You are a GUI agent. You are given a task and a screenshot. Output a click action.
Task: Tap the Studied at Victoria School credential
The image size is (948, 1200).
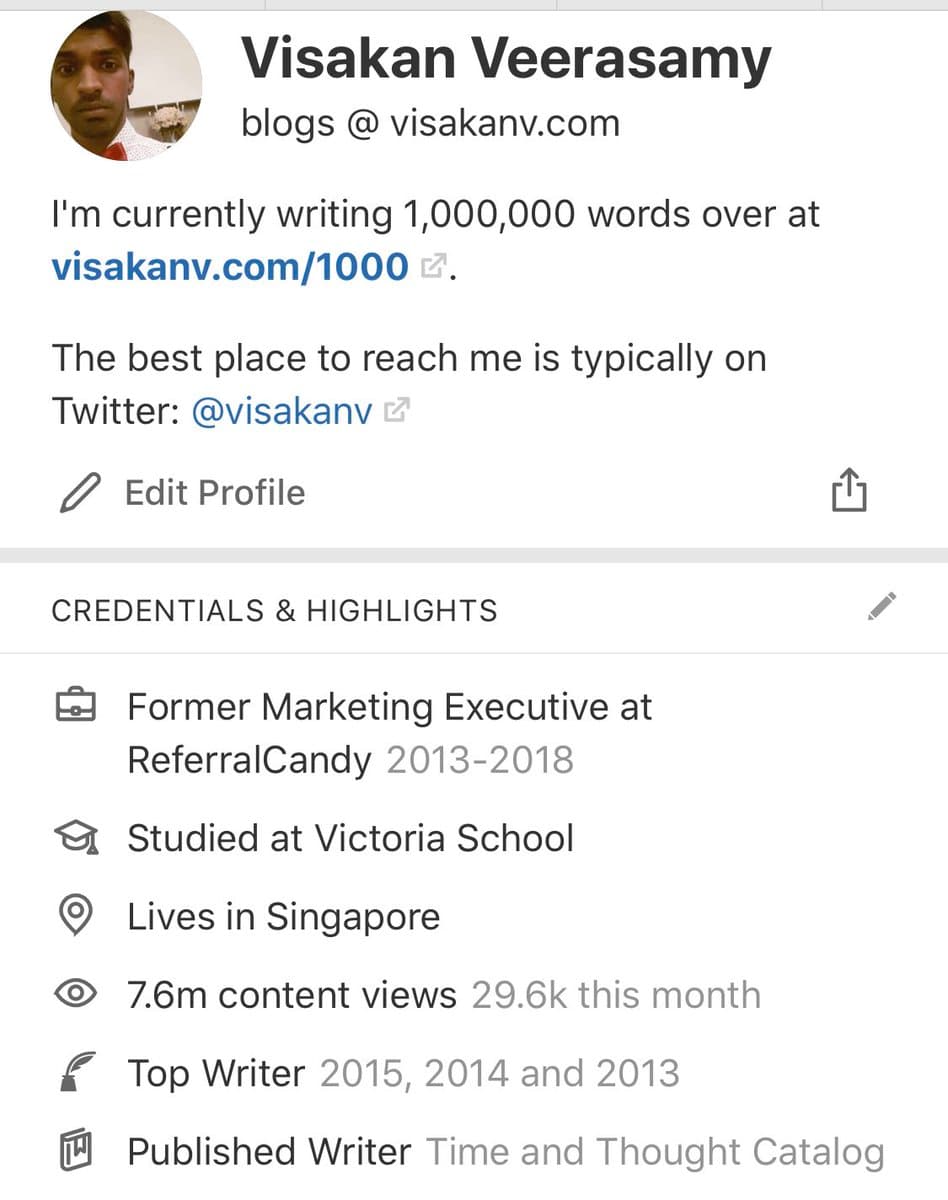point(350,838)
